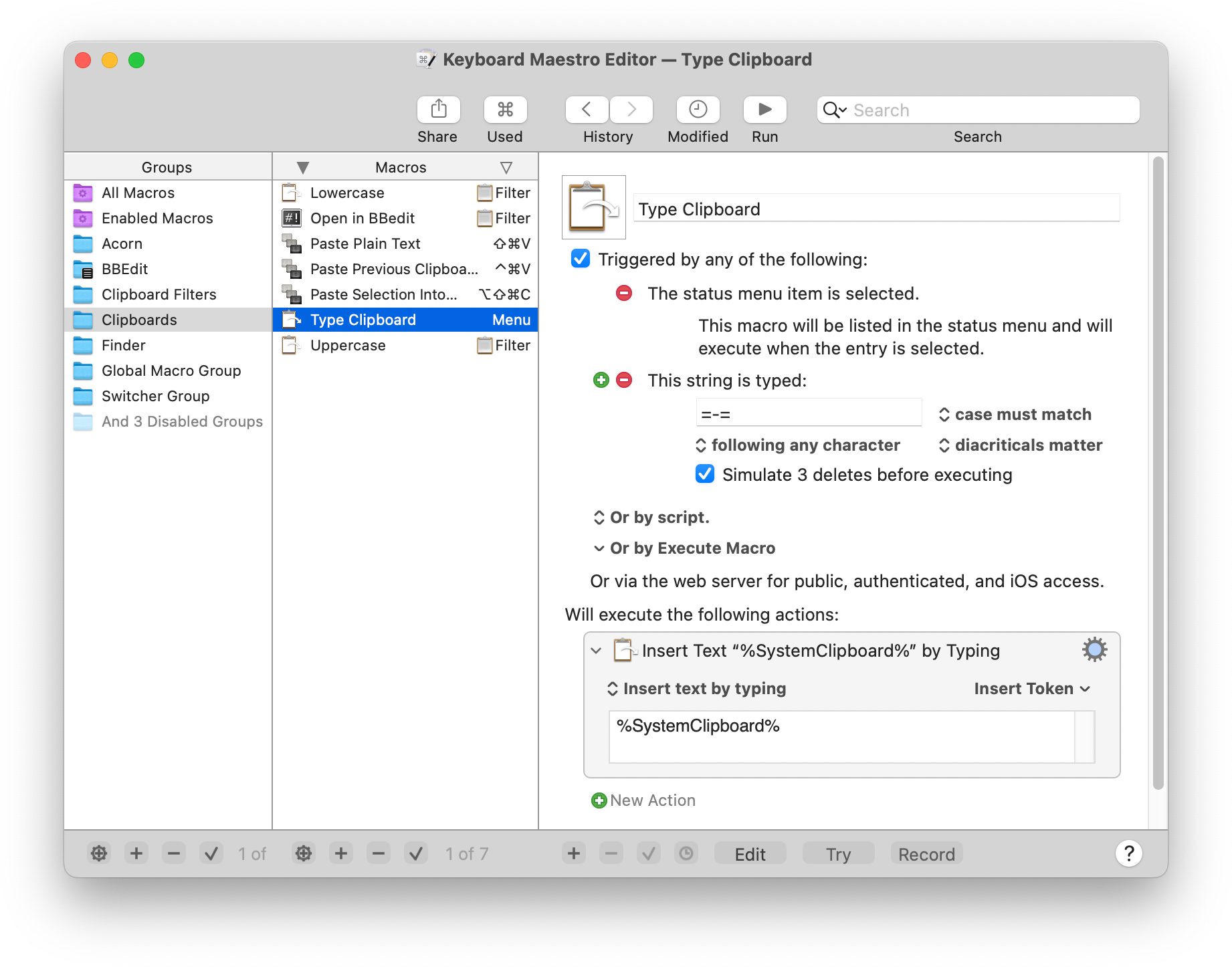Remove selected action with minus button
Viewport: 1232px width, 967px height.
[611, 853]
